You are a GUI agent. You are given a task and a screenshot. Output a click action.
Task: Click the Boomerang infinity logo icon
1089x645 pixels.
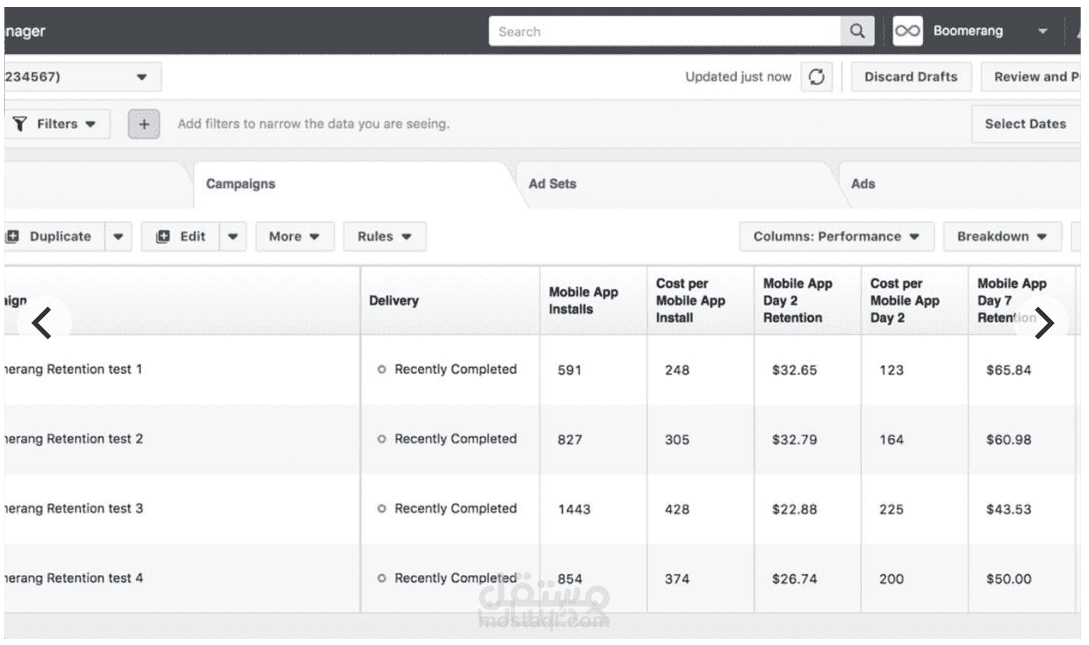pos(907,31)
